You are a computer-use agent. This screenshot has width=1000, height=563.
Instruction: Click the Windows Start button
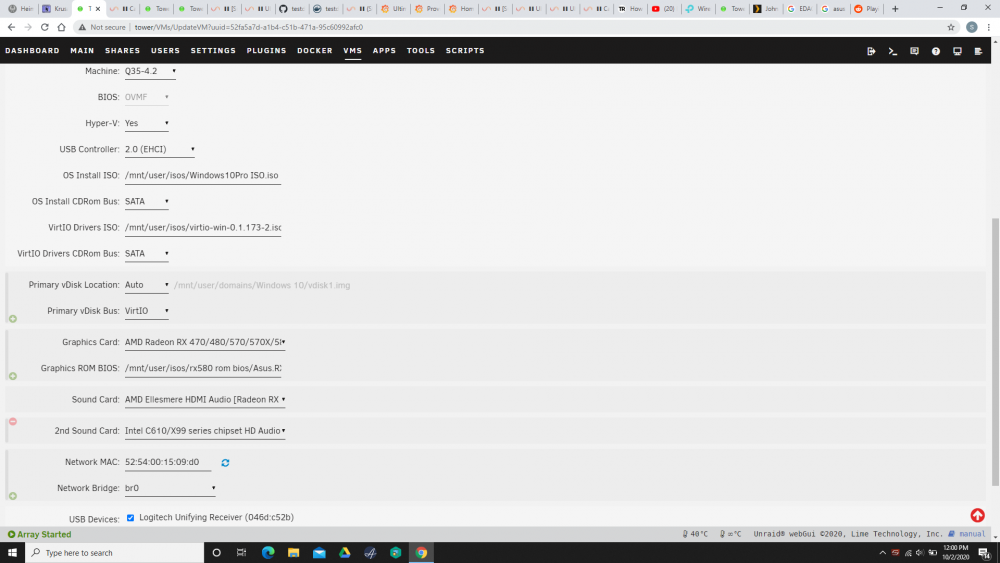tap(12, 553)
